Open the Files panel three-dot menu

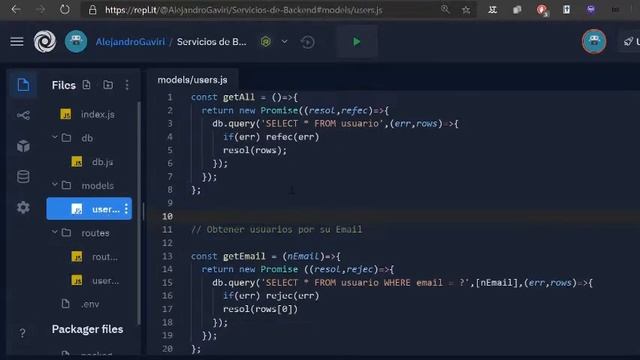127,85
